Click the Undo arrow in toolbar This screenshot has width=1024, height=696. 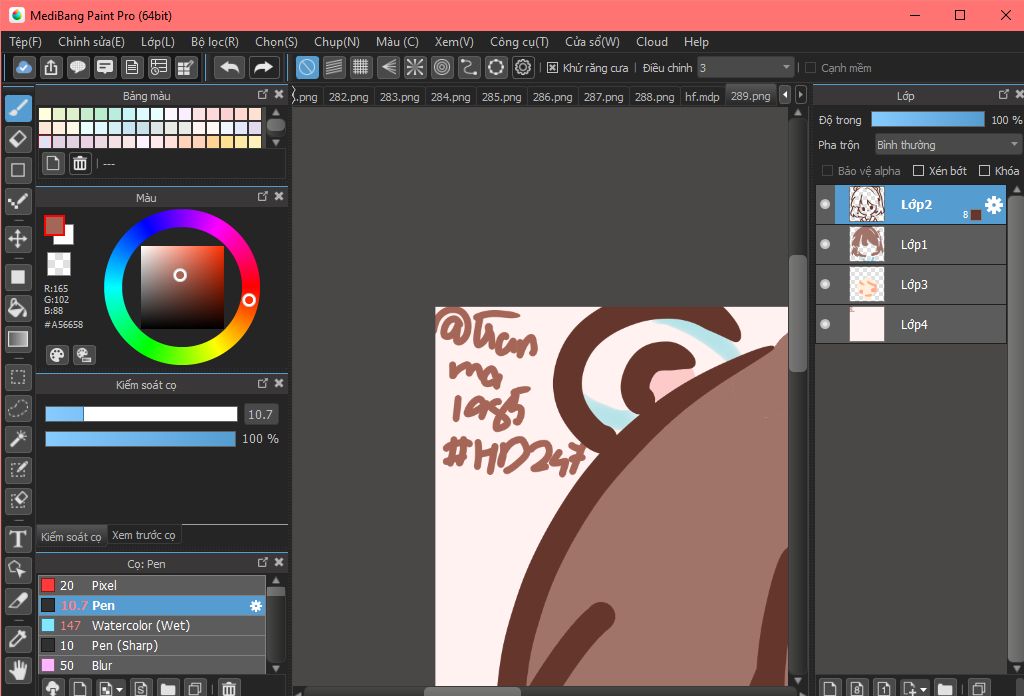point(229,67)
